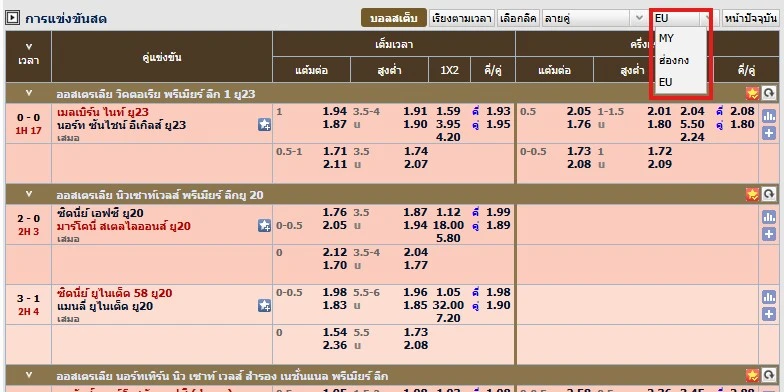Bet on Sydney United 58 U20 handicap 1.98

coord(334,292)
